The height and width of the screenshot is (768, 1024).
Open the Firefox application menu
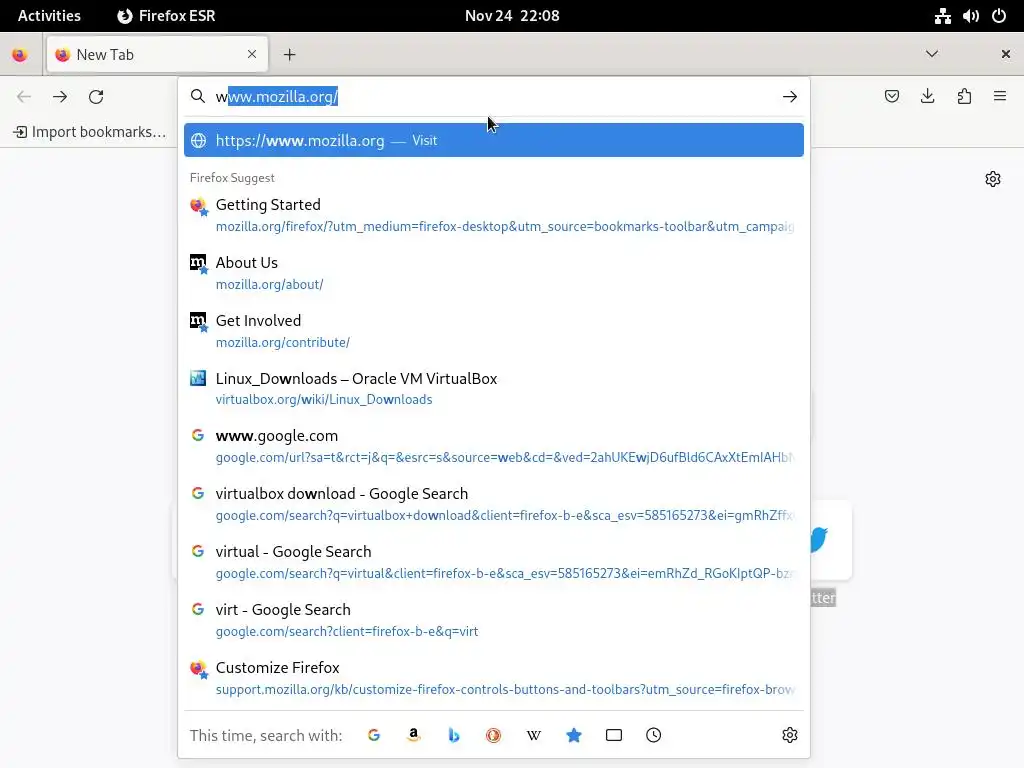tap(1000, 97)
